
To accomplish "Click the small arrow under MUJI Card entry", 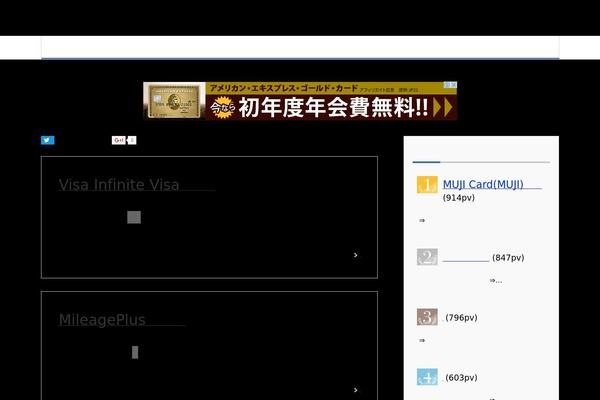I will pyautogui.click(x=422, y=220).
